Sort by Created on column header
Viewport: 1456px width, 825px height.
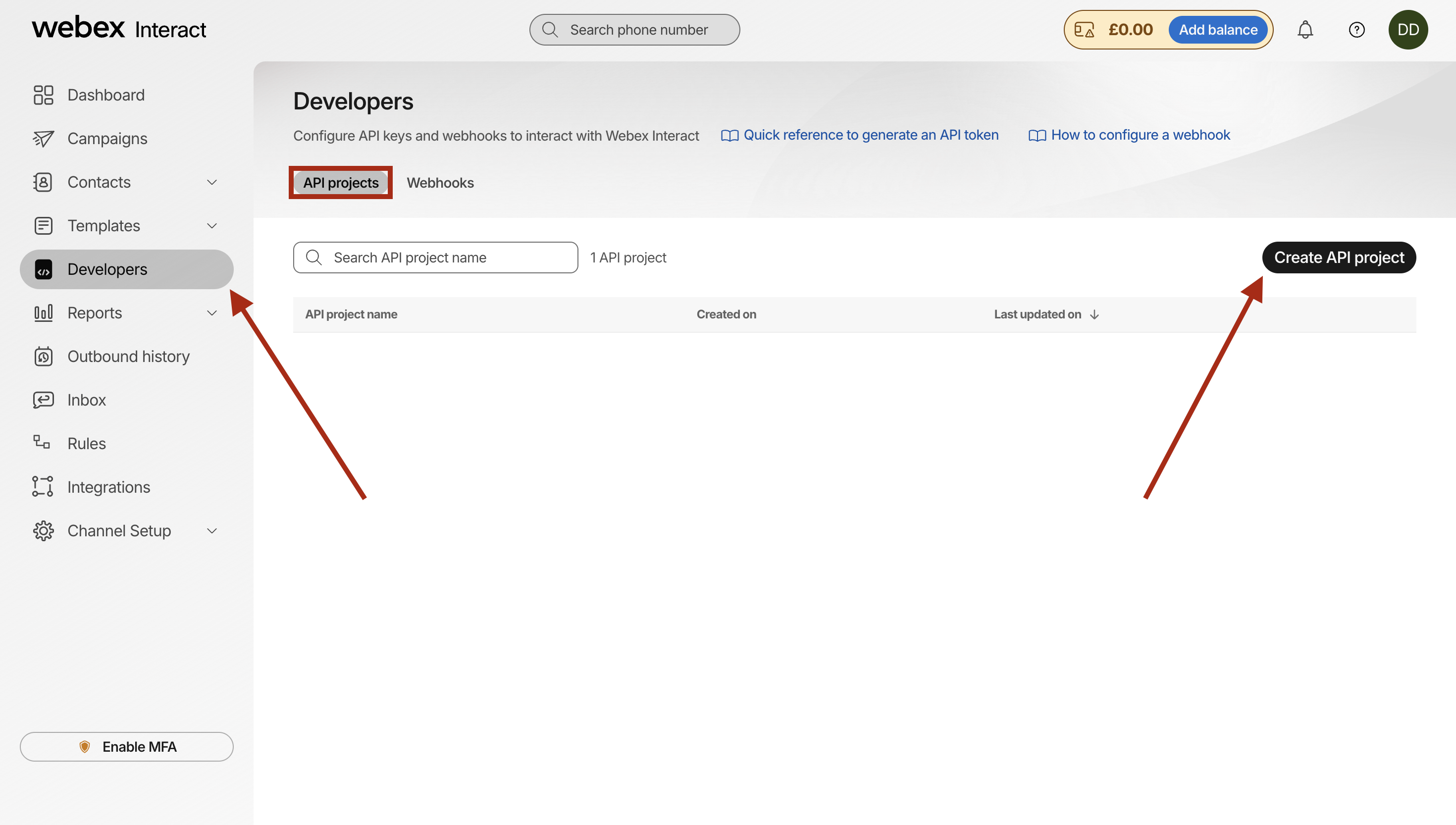pos(727,314)
